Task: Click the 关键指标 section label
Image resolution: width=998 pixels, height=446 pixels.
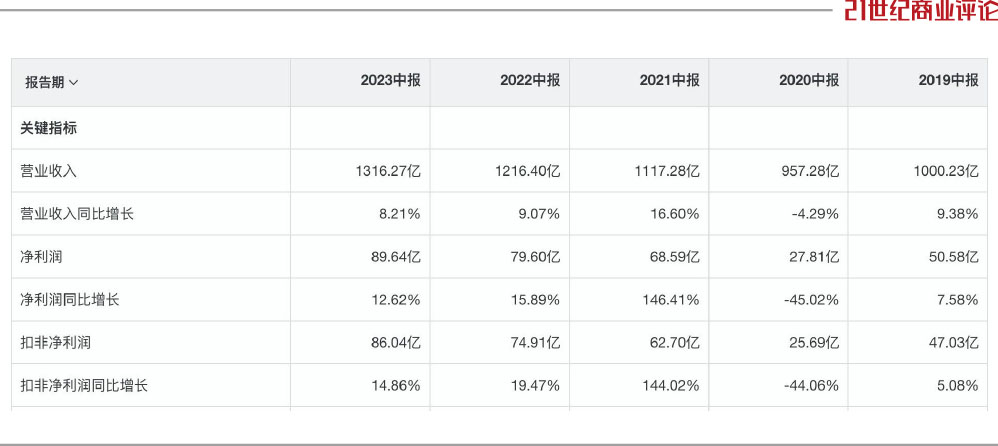Action: pyautogui.click(x=48, y=128)
